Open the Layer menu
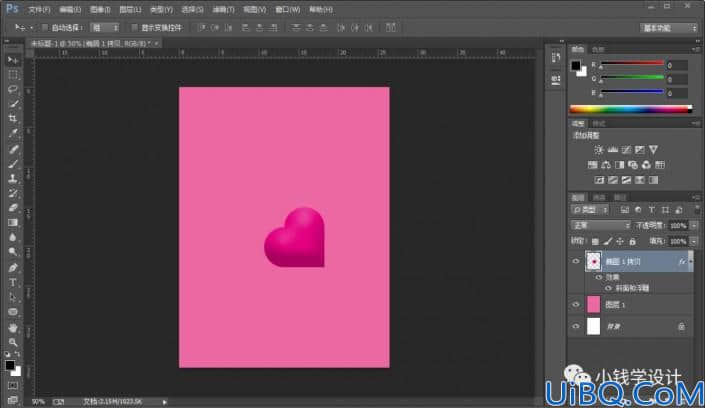 pyautogui.click(x=130, y=9)
